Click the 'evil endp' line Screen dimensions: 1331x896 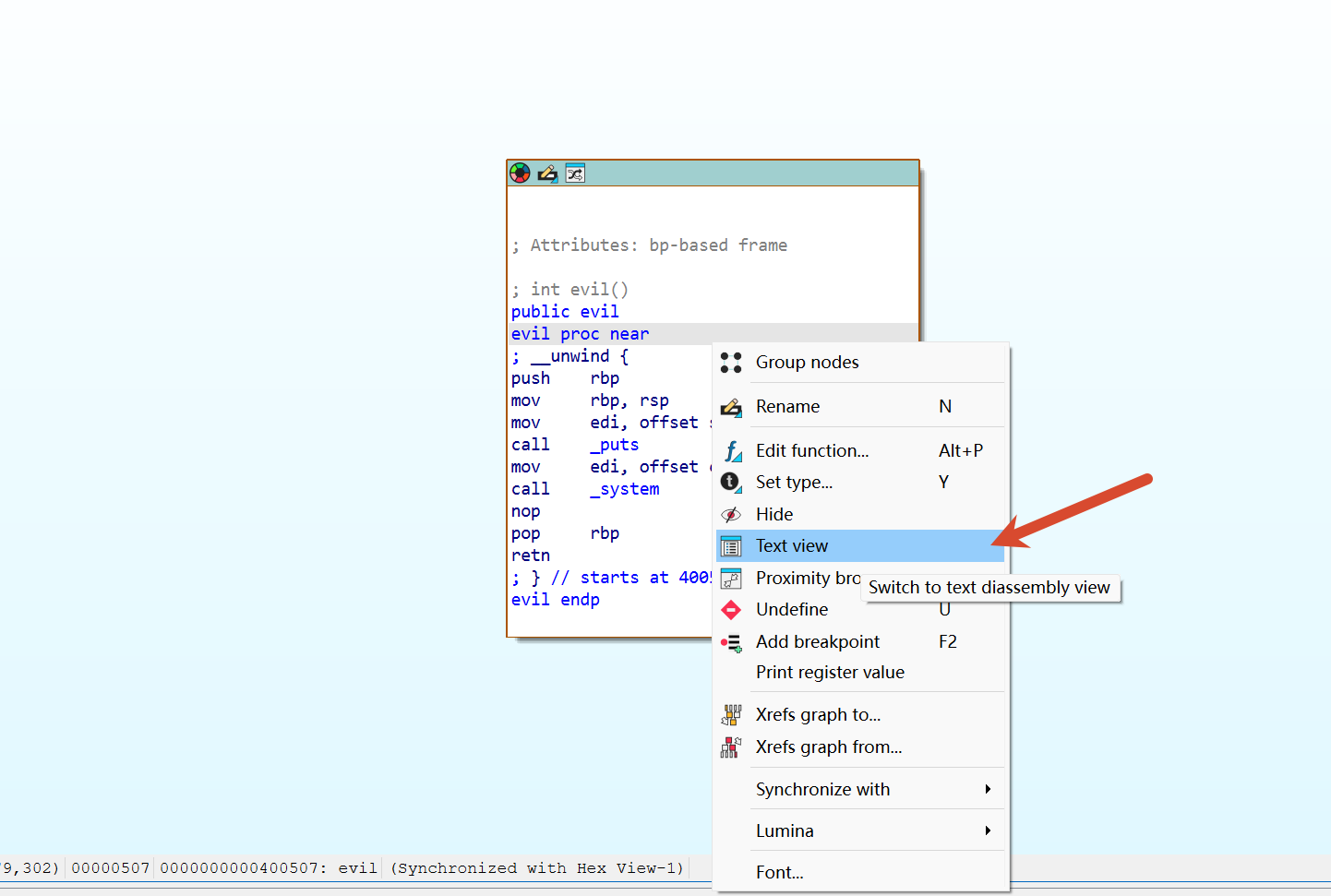(x=556, y=600)
